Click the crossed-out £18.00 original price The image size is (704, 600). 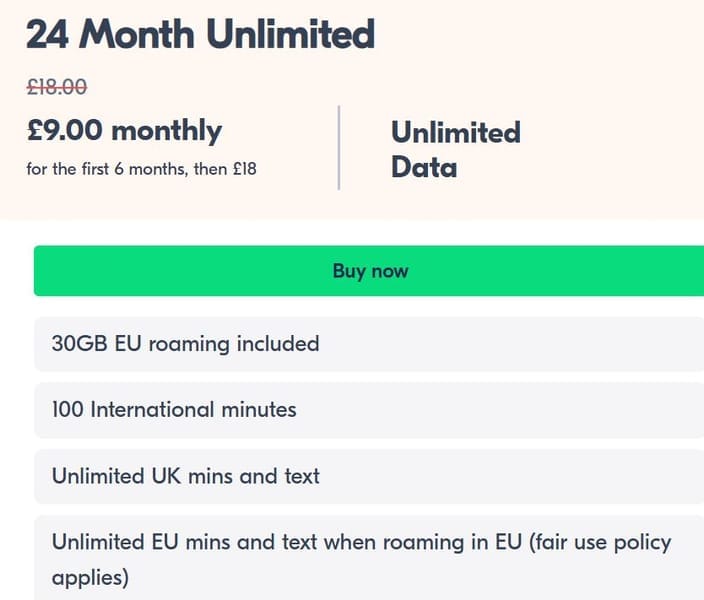tap(57, 87)
